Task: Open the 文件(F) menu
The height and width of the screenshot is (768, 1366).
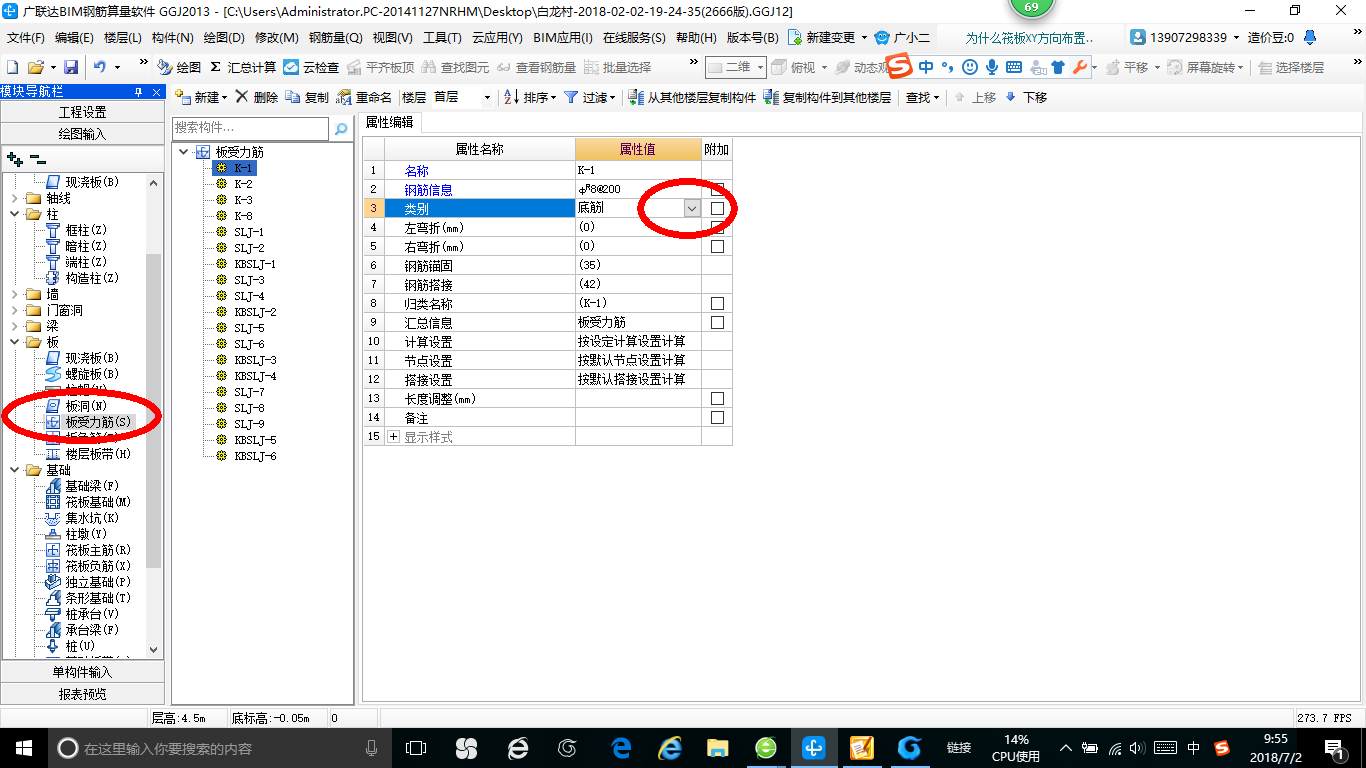Action: coord(26,38)
